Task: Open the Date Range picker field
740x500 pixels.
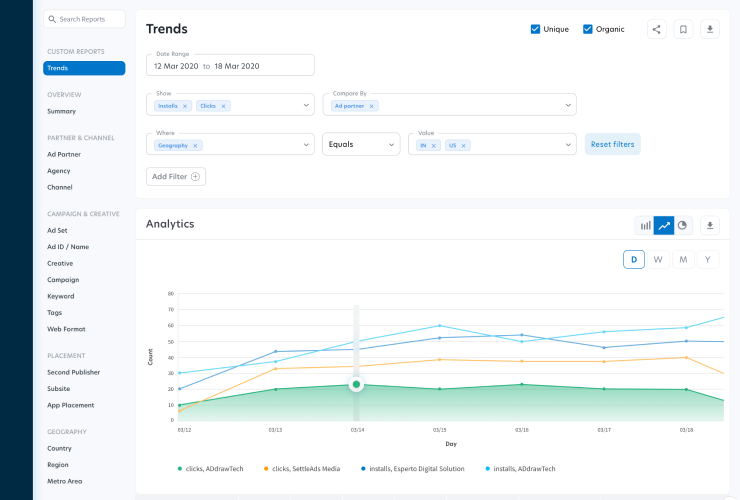Action: 230,65
